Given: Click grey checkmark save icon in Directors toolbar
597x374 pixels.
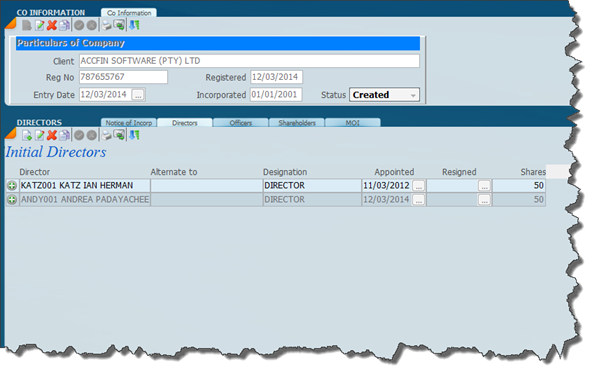Looking at the screenshot, I should [x=79, y=135].
